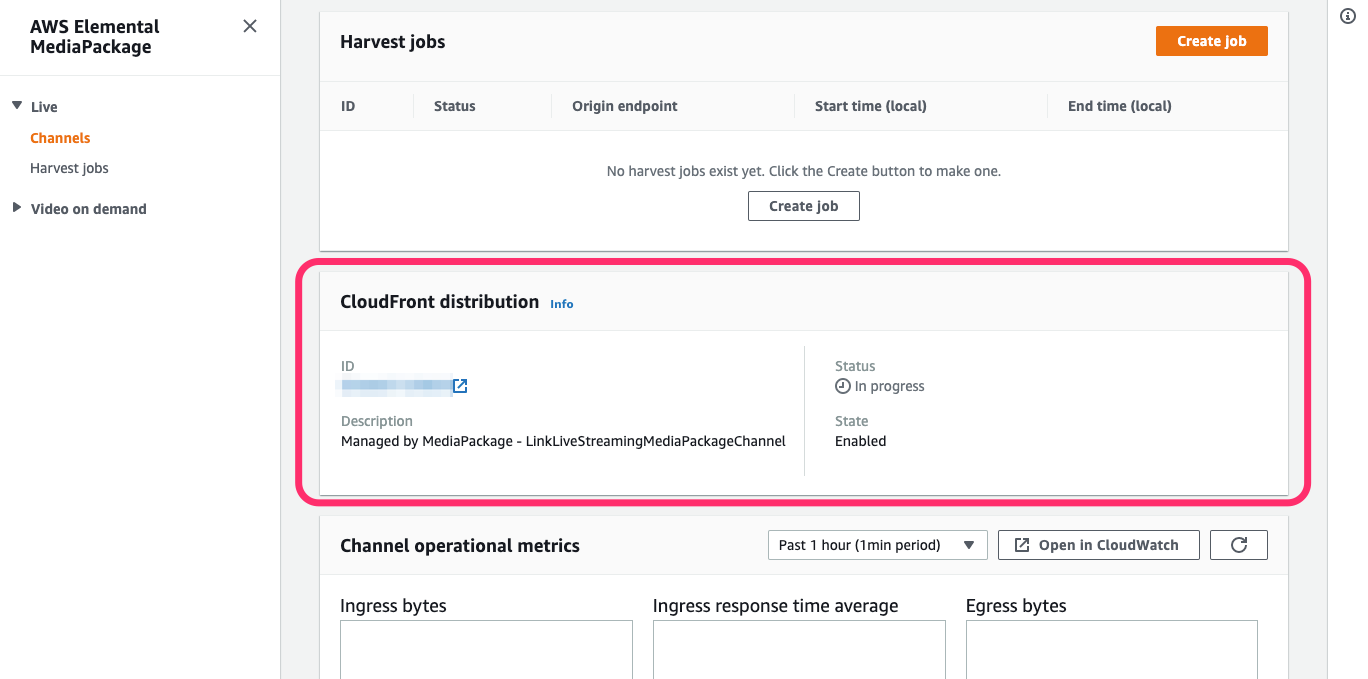Image resolution: width=1368 pixels, height=679 pixels.
Task: Click the Open in CloudWatch button
Action: pyautogui.click(x=1098, y=545)
